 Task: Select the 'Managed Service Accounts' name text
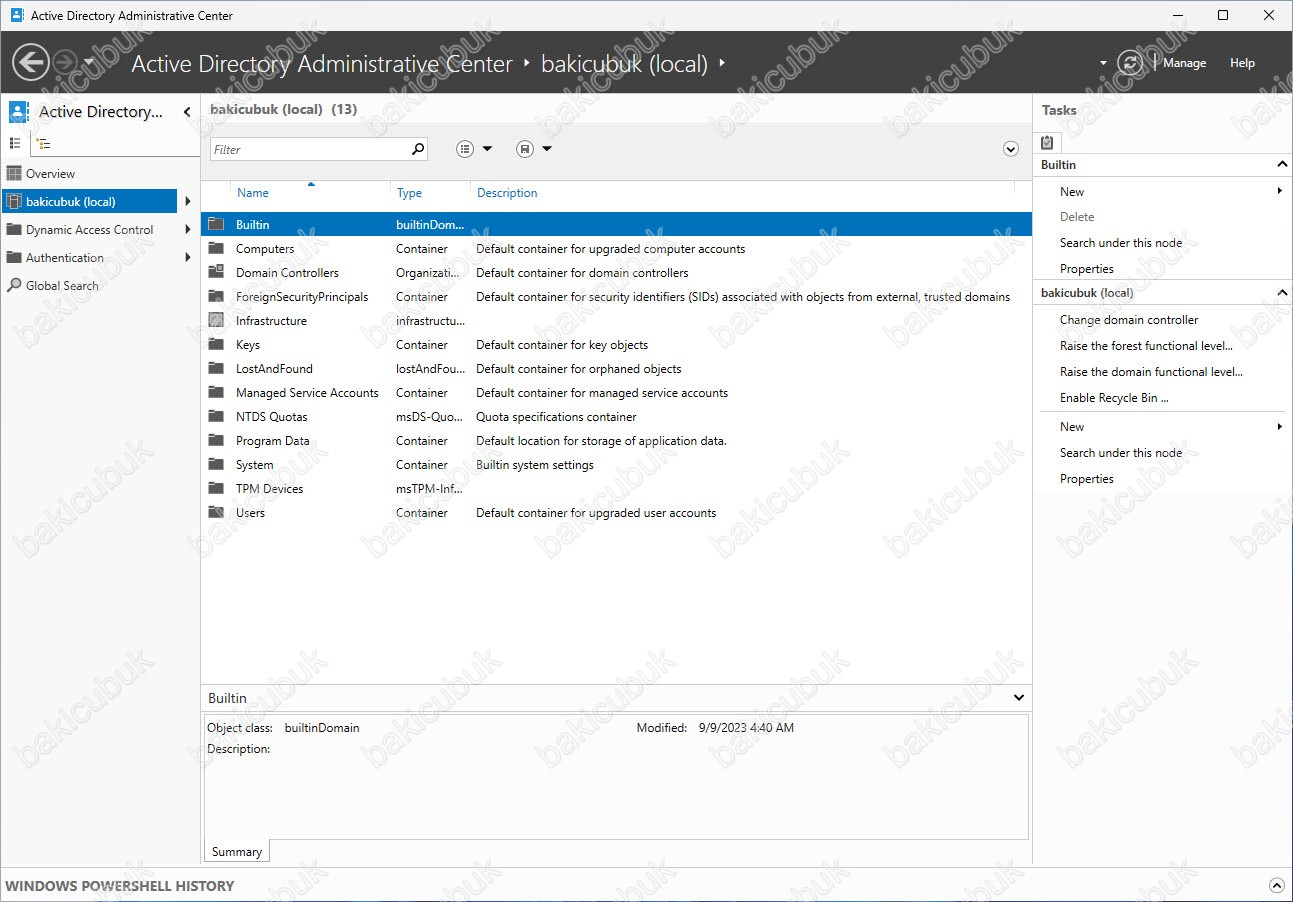[307, 393]
